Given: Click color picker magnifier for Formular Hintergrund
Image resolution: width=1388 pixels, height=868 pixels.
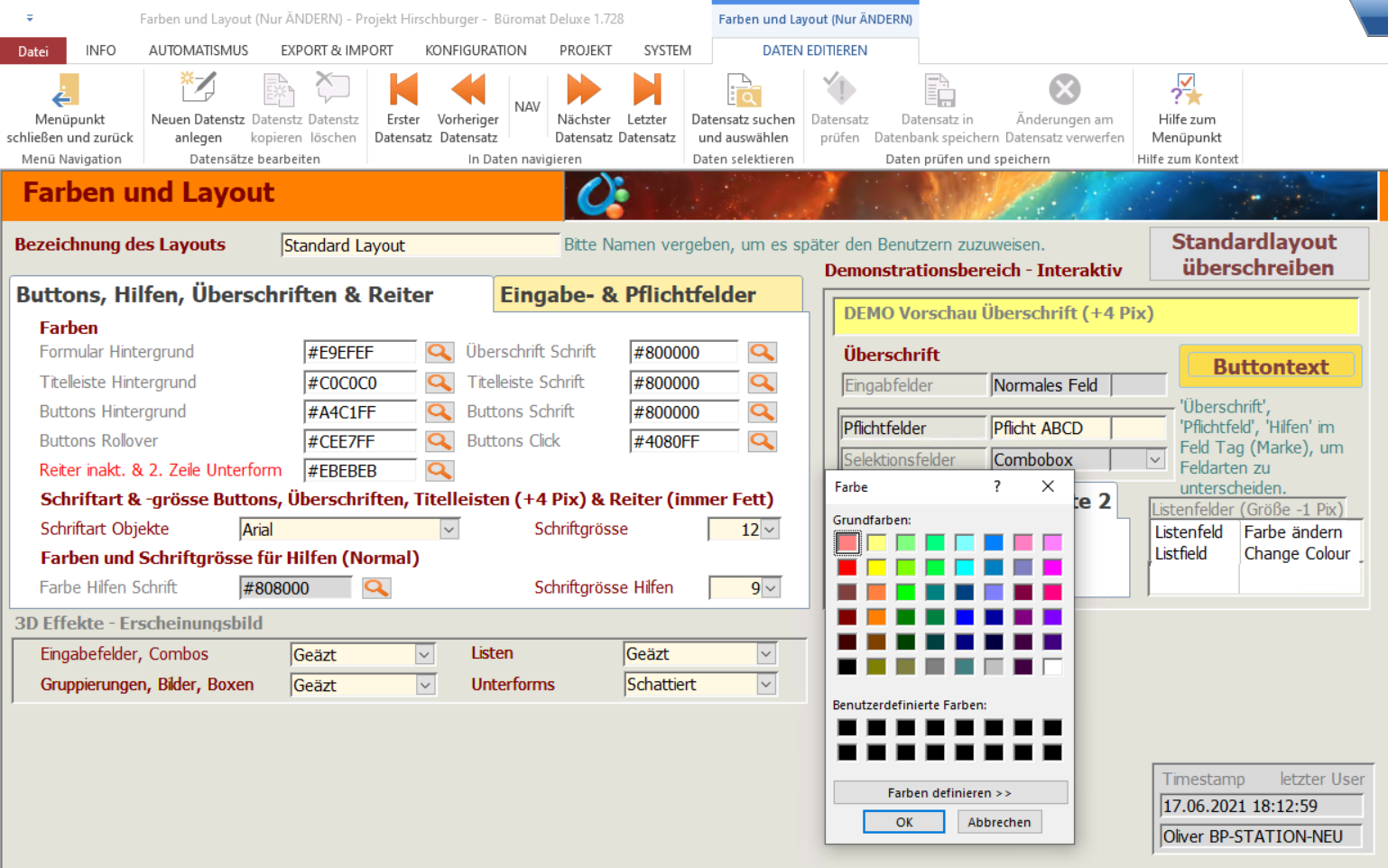Looking at the screenshot, I should [440, 352].
